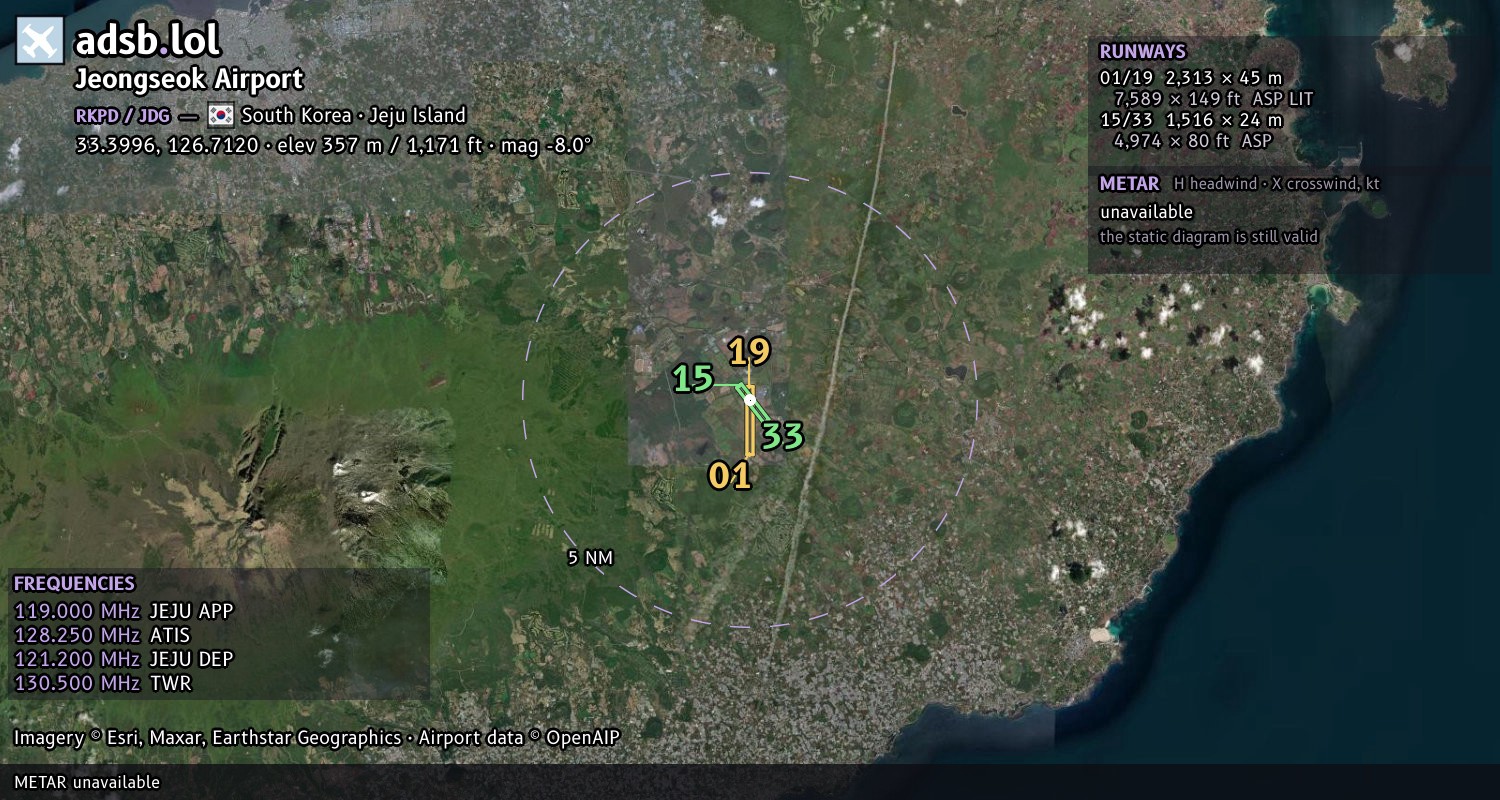
Task: Click the runway 33 label on map
Action: point(782,436)
